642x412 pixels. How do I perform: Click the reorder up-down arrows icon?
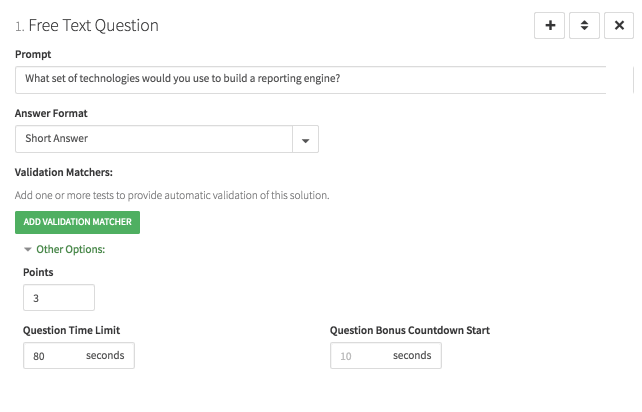pyautogui.click(x=584, y=26)
